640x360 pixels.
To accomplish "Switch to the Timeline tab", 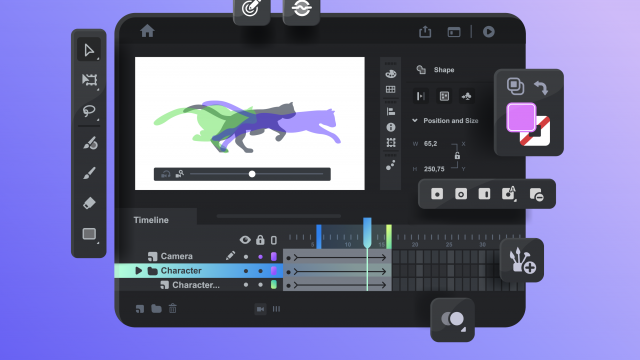I will (151, 220).
